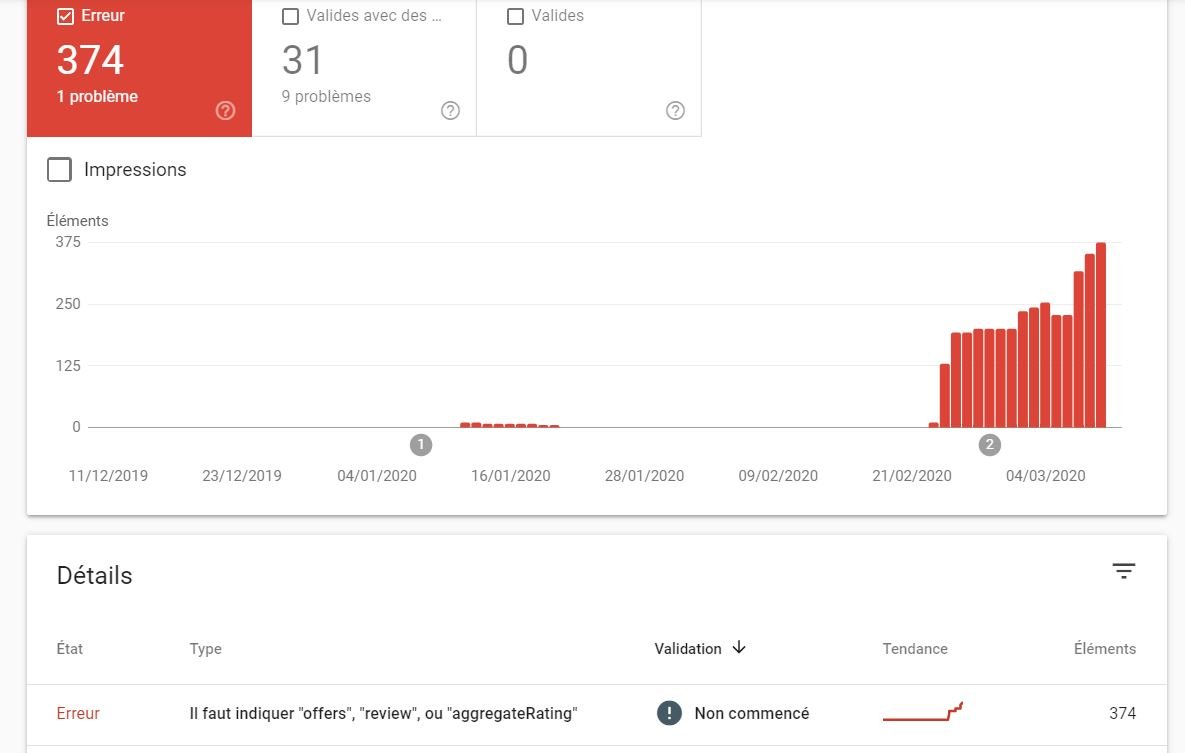The width and height of the screenshot is (1185, 753).
Task: Click the Validation sort arrow
Action: point(739,648)
